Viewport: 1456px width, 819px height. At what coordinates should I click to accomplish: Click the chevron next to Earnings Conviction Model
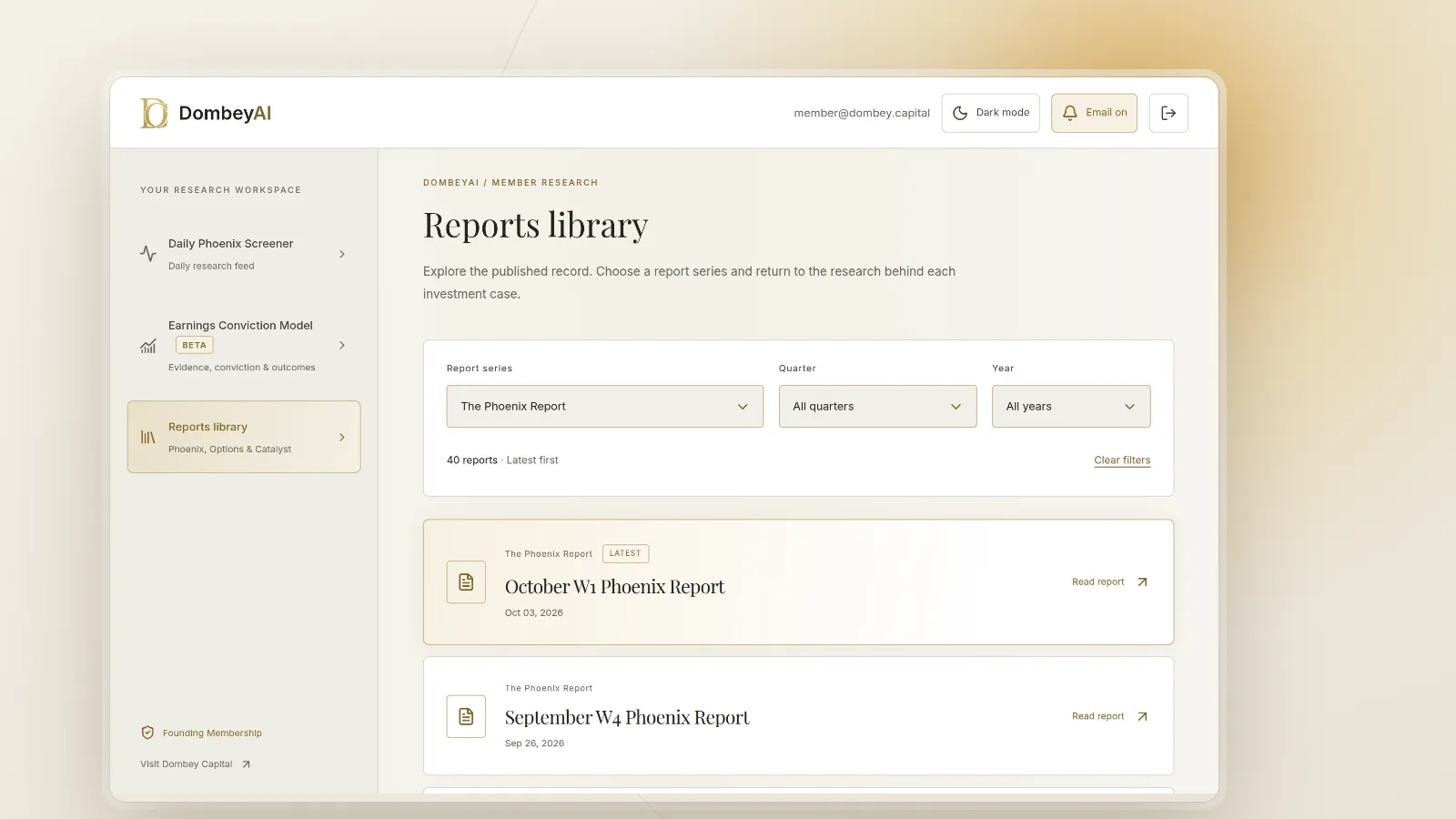pyautogui.click(x=342, y=345)
